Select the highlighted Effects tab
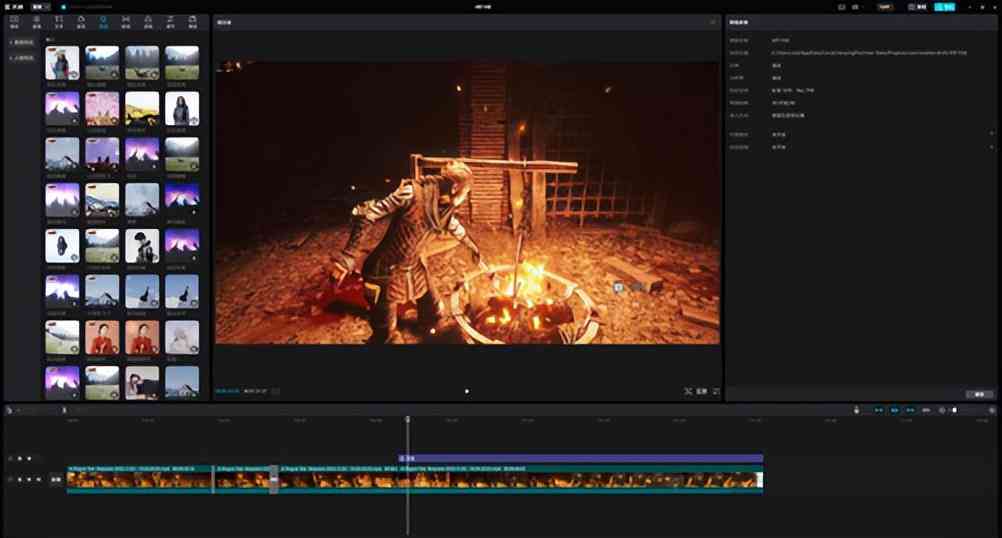This screenshot has width=1002, height=538. [104, 22]
